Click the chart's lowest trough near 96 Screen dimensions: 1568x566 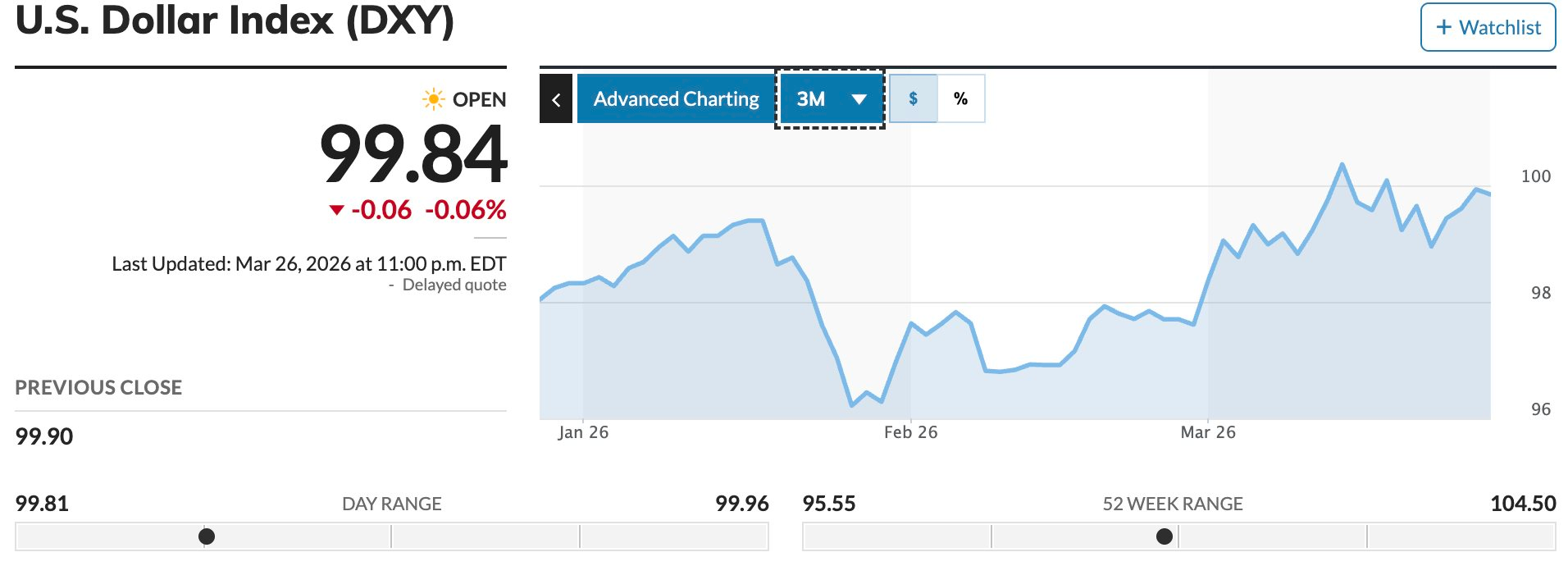click(852, 405)
